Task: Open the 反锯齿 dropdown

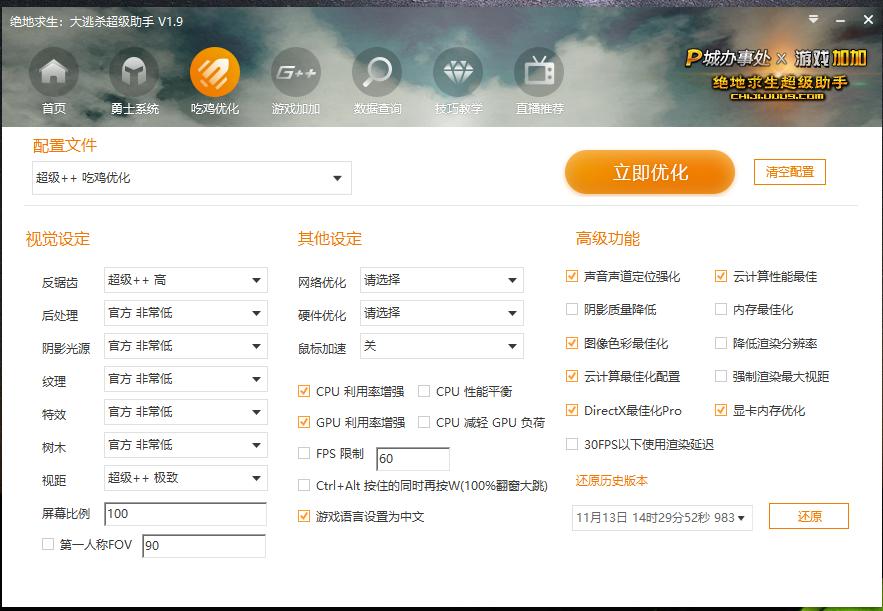Action: (x=184, y=280)
